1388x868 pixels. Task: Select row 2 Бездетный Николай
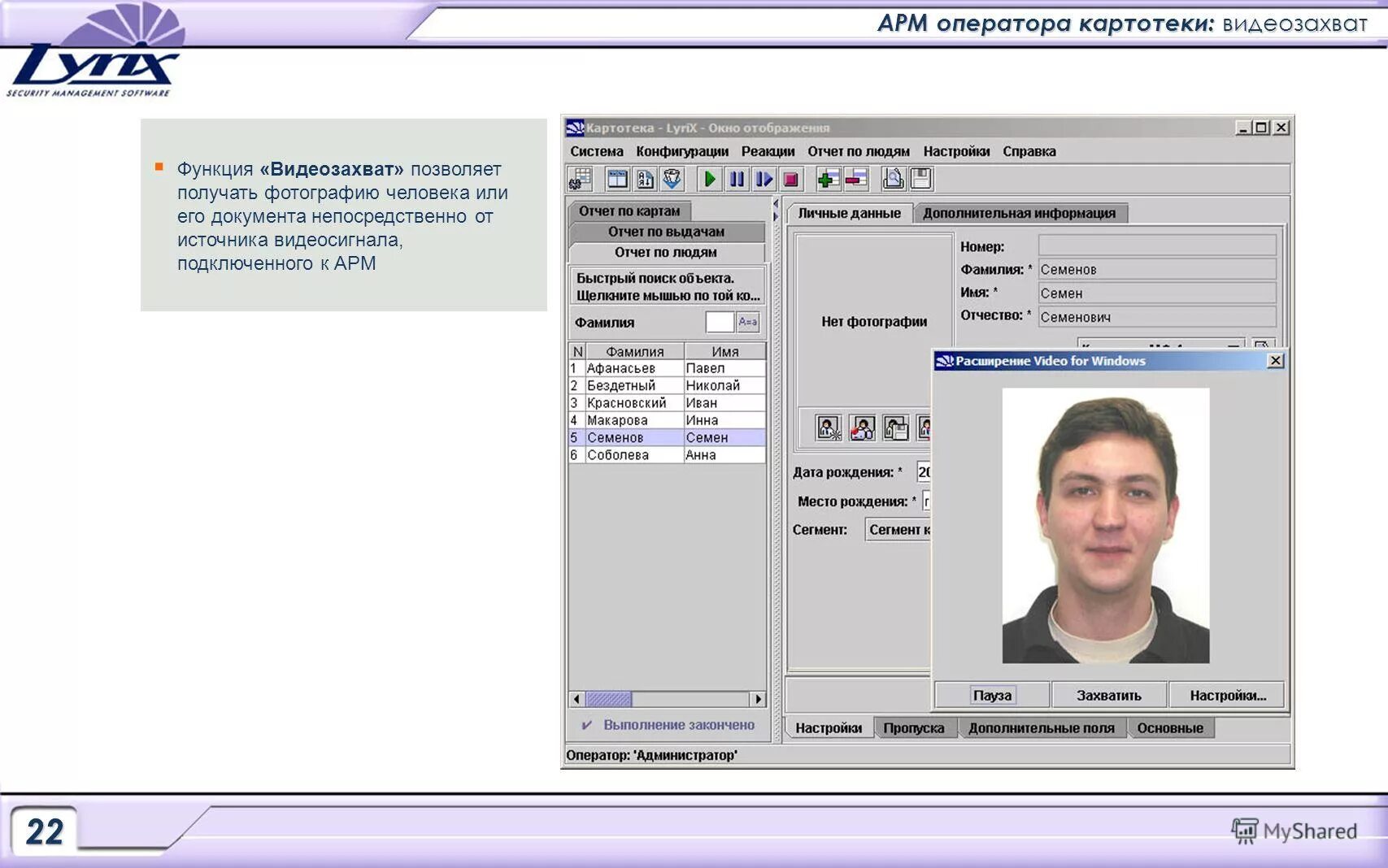tap(667, 385)
